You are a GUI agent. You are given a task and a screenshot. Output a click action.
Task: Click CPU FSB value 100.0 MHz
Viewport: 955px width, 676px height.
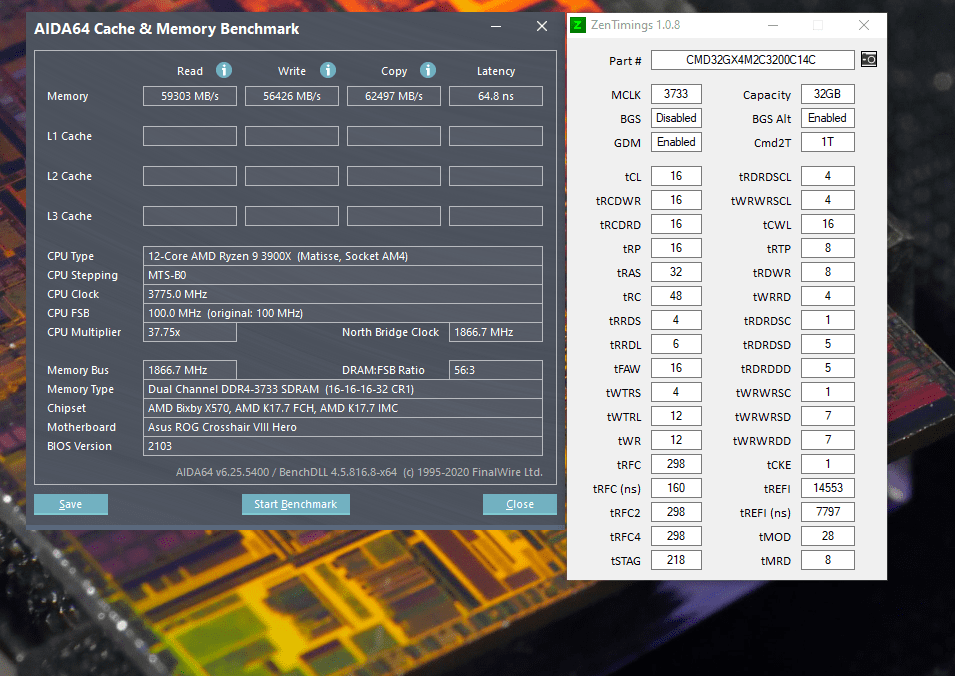click(x=342, y=312)
